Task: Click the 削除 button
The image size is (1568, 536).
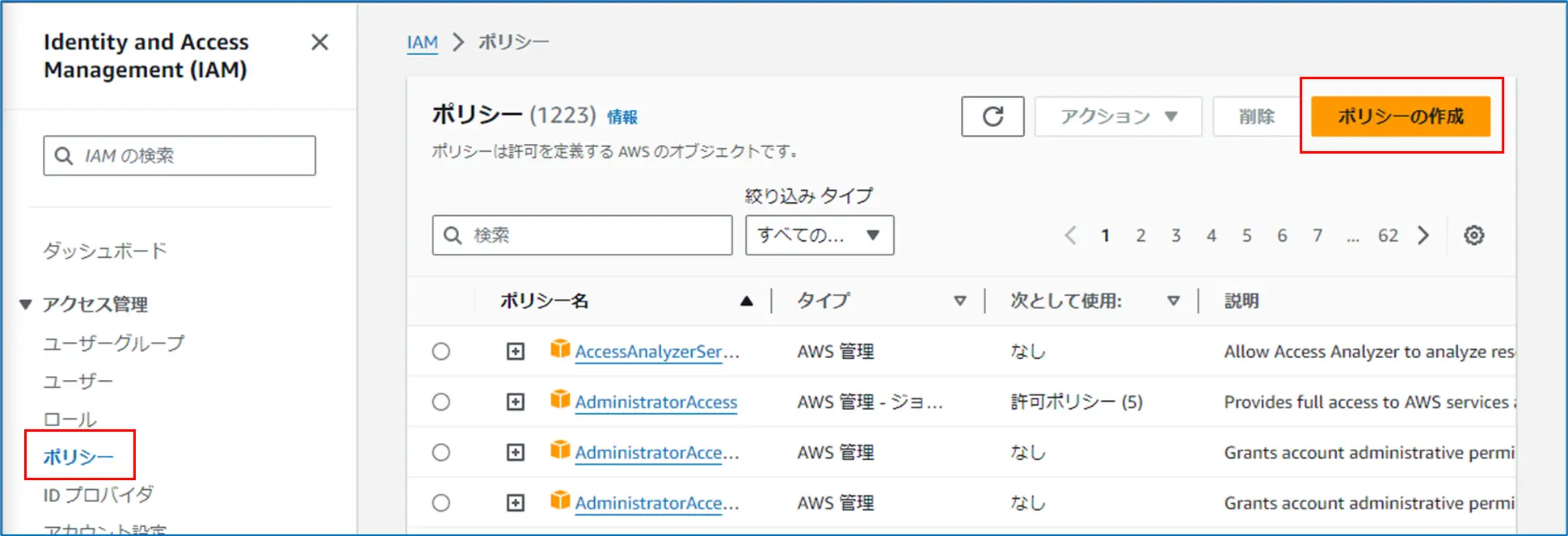Action: (x=1257, y=116)
